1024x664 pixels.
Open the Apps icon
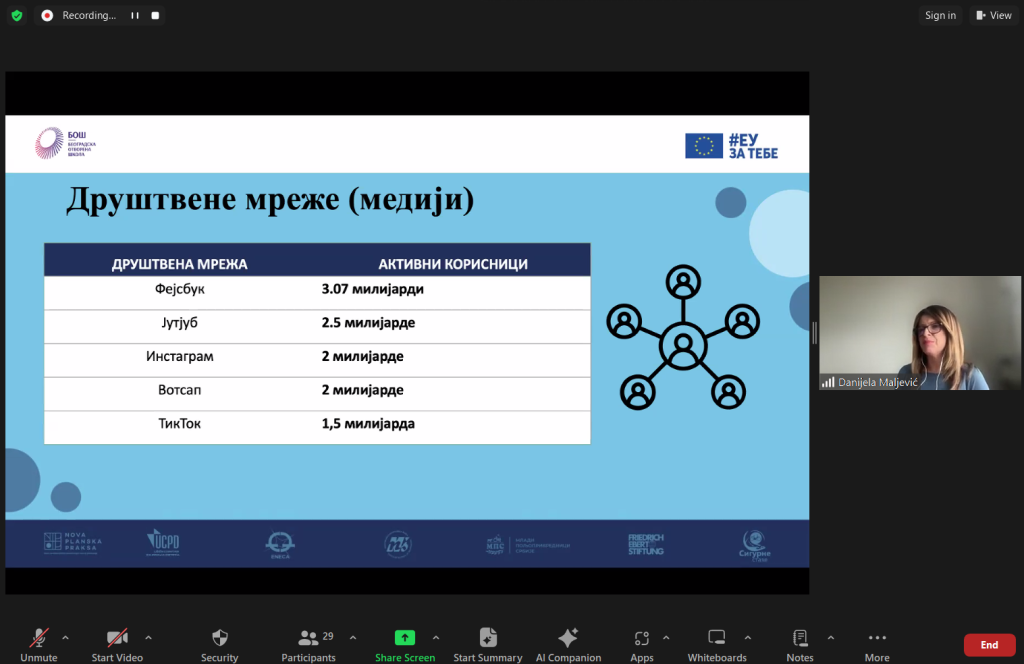[642, 638]
